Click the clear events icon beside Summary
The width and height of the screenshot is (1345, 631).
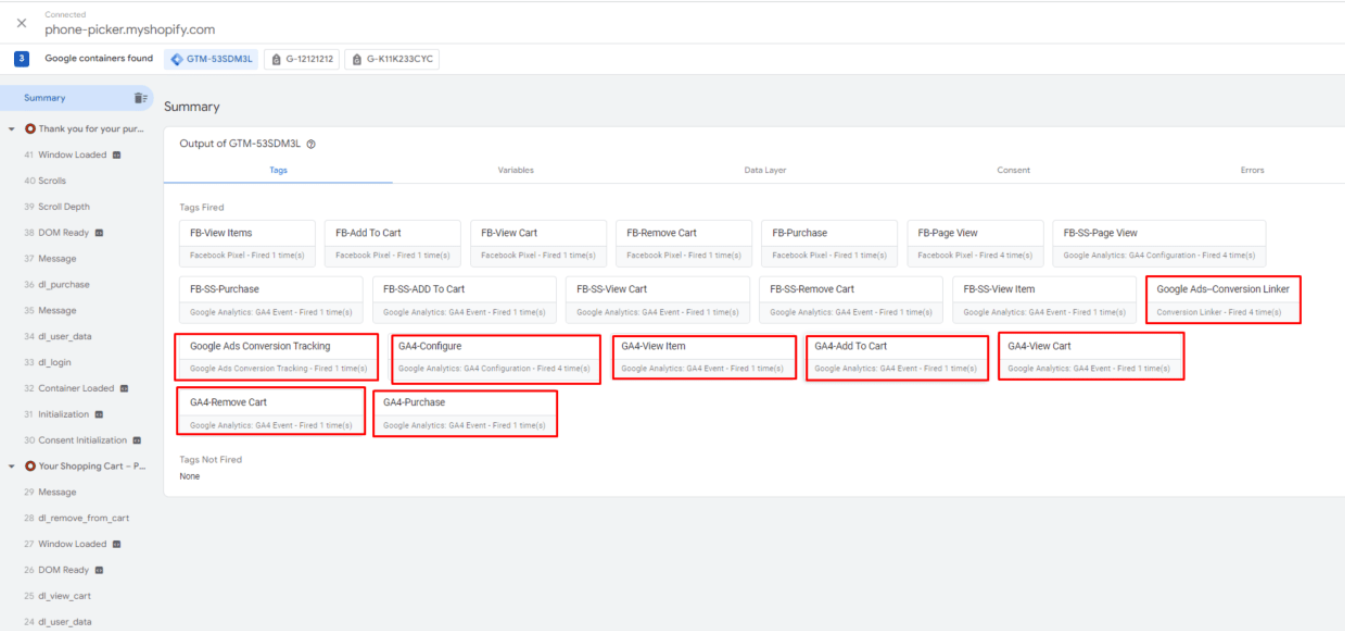[140, 98]
